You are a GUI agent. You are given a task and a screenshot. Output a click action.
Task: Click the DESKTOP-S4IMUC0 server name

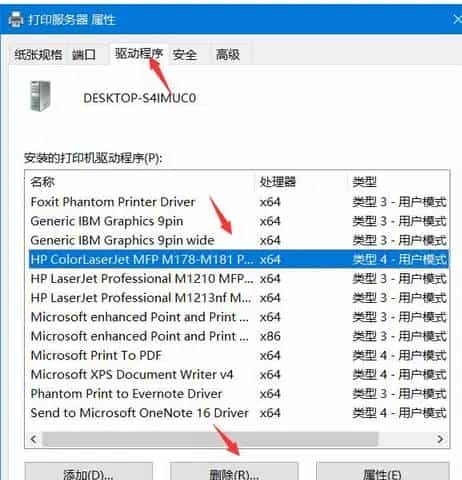coord(140,98)
